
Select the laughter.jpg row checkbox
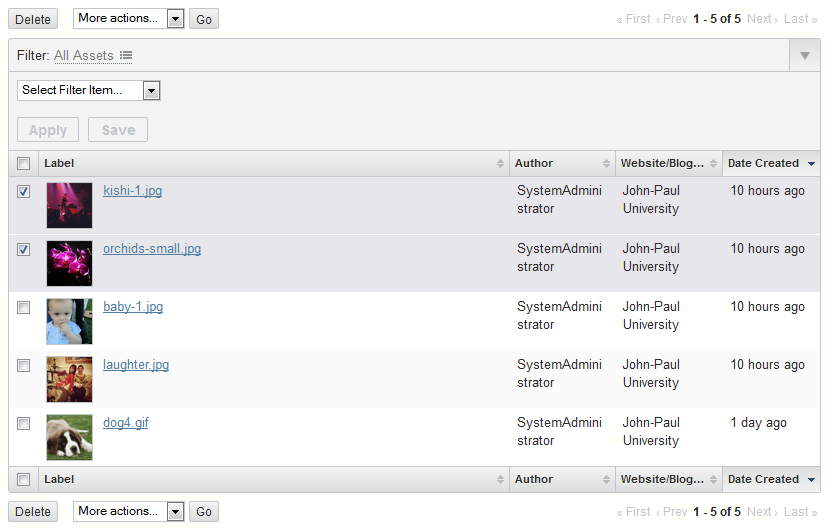click(24, 365)
